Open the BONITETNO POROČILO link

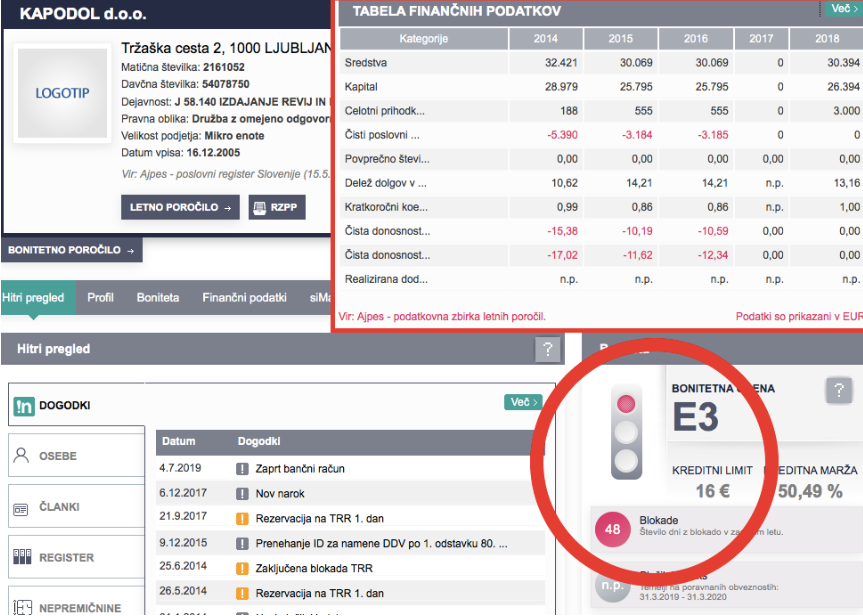pyautogui.click(x=71, y=250)
